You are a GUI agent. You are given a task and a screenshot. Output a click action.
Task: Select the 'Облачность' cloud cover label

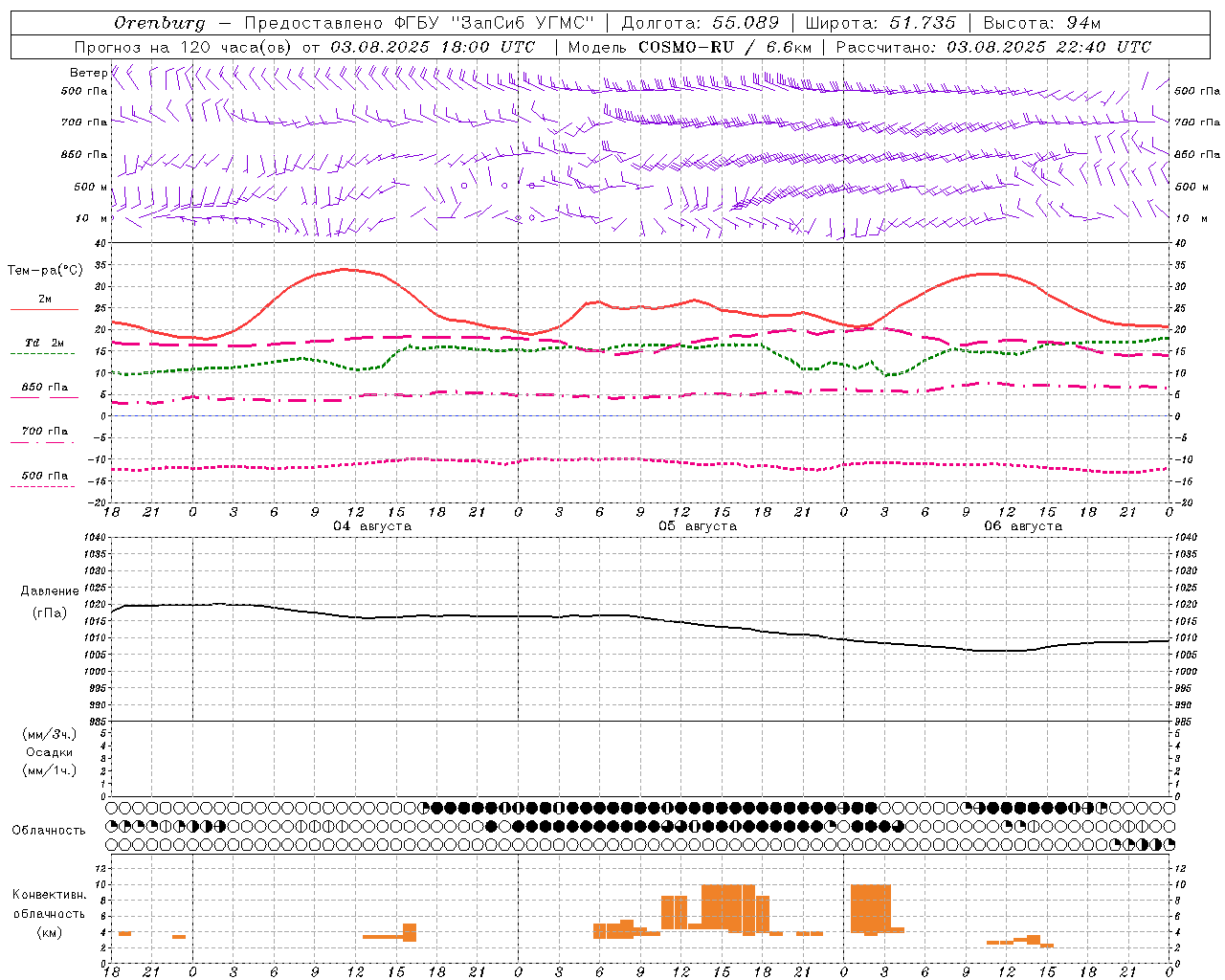click(x=49, y=831)
